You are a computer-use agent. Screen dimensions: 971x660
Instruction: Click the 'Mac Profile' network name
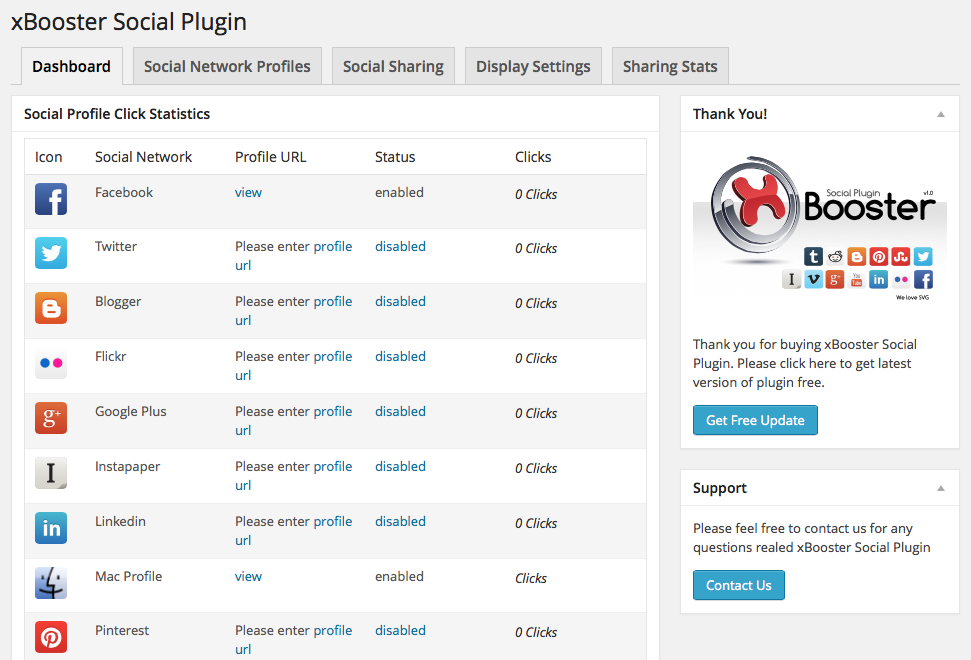click(x=129, y=576)
